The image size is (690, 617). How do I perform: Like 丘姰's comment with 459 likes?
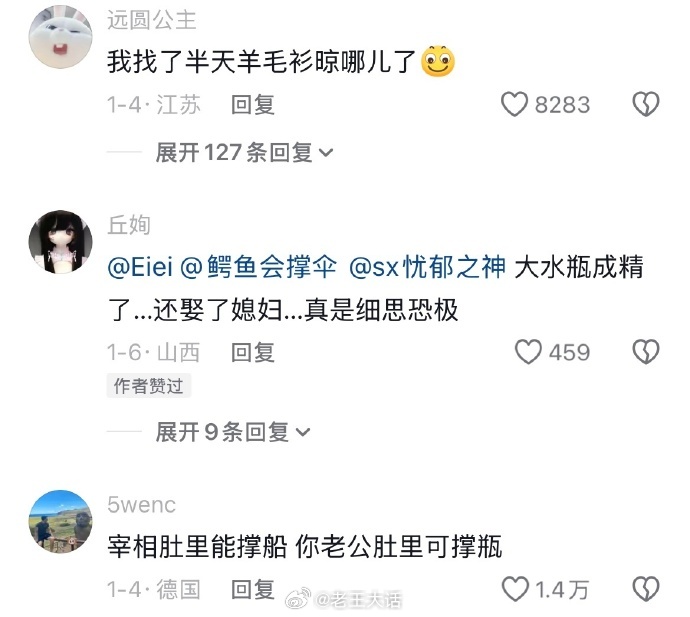[528, 352]
